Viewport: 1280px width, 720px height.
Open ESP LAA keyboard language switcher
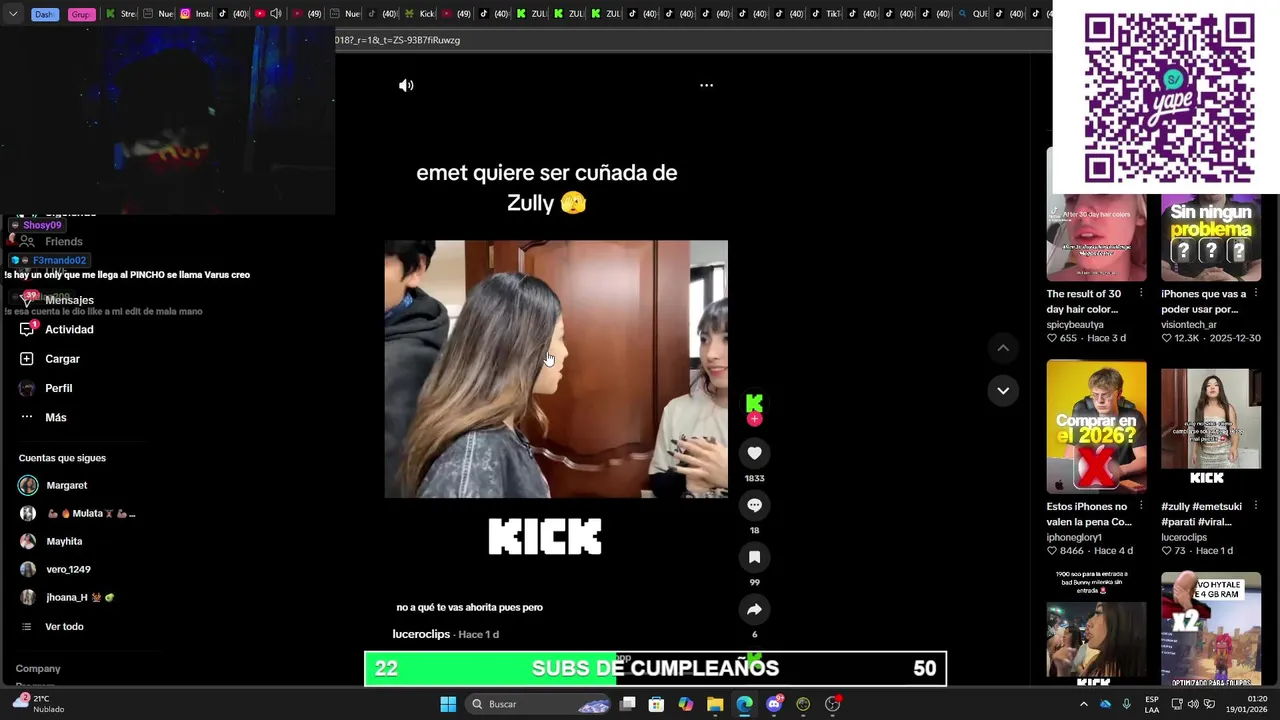(x=1152, y=704)
